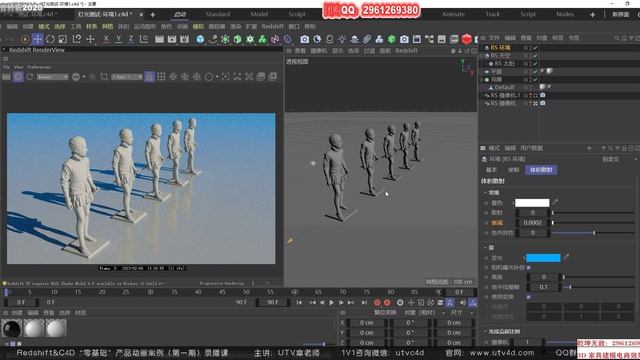
Task: Go to the timeline start button
Action: (x=299, y=302)
